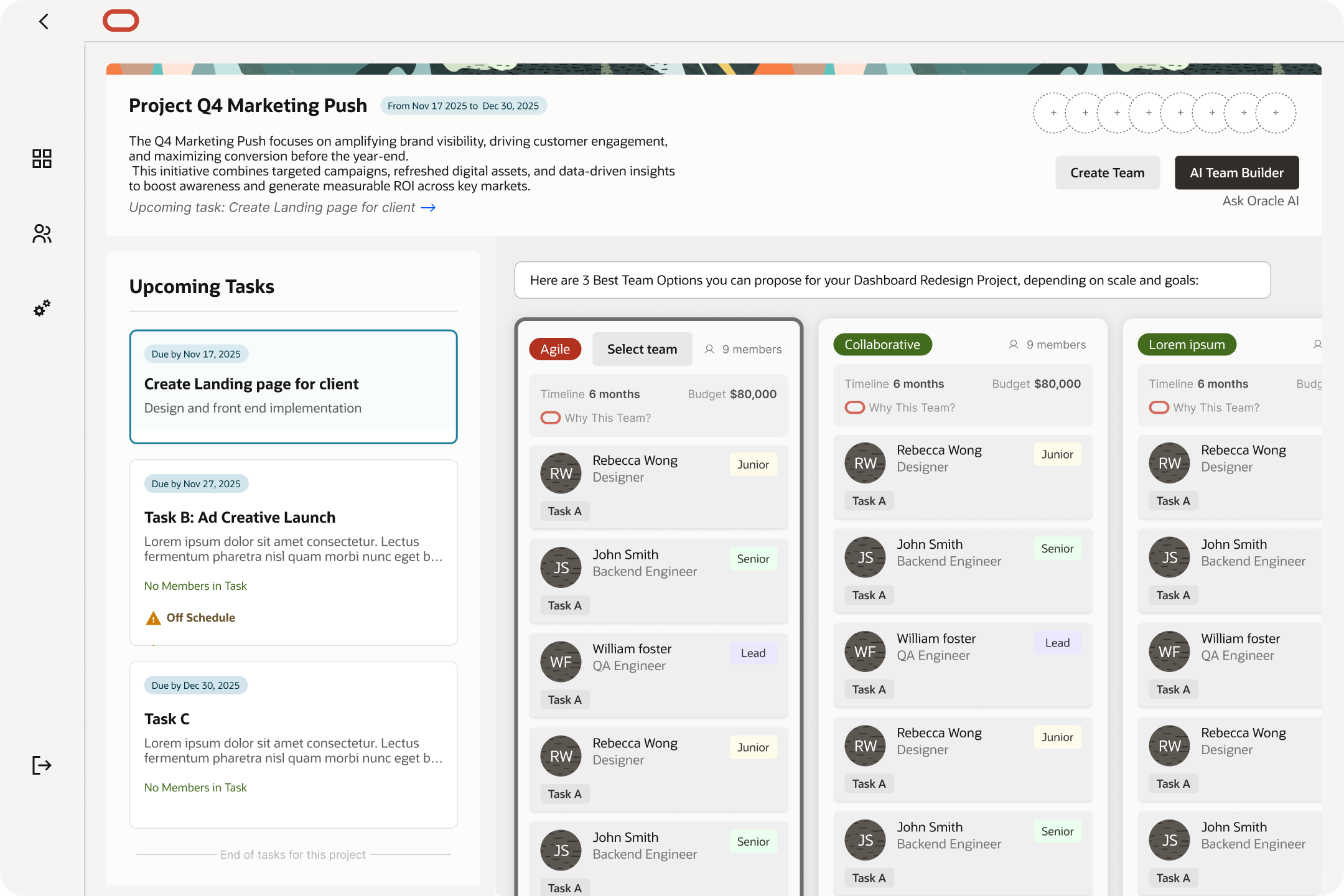Click the Create Team button
Viewport: 1344px width, 896px height.
tap(1107, 172)
